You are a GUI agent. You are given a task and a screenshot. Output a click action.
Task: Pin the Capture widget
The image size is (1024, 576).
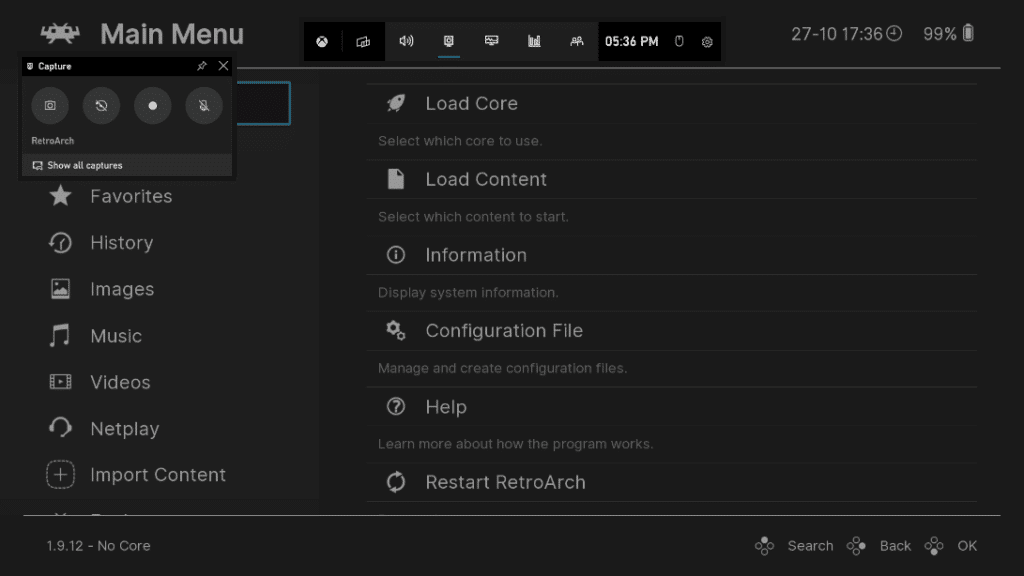tap(202, 66)
